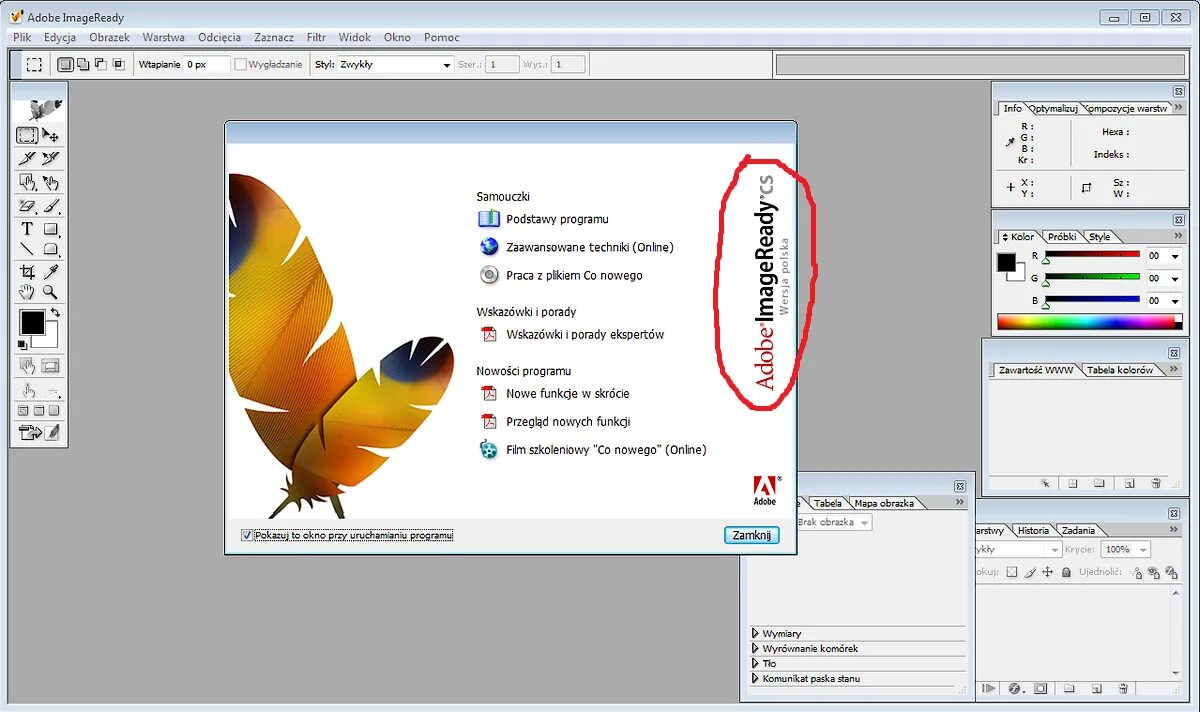Viewport: 1200px width, 712px height.
Task: Select new selection mode in options bar
Action: click(65, 64)
